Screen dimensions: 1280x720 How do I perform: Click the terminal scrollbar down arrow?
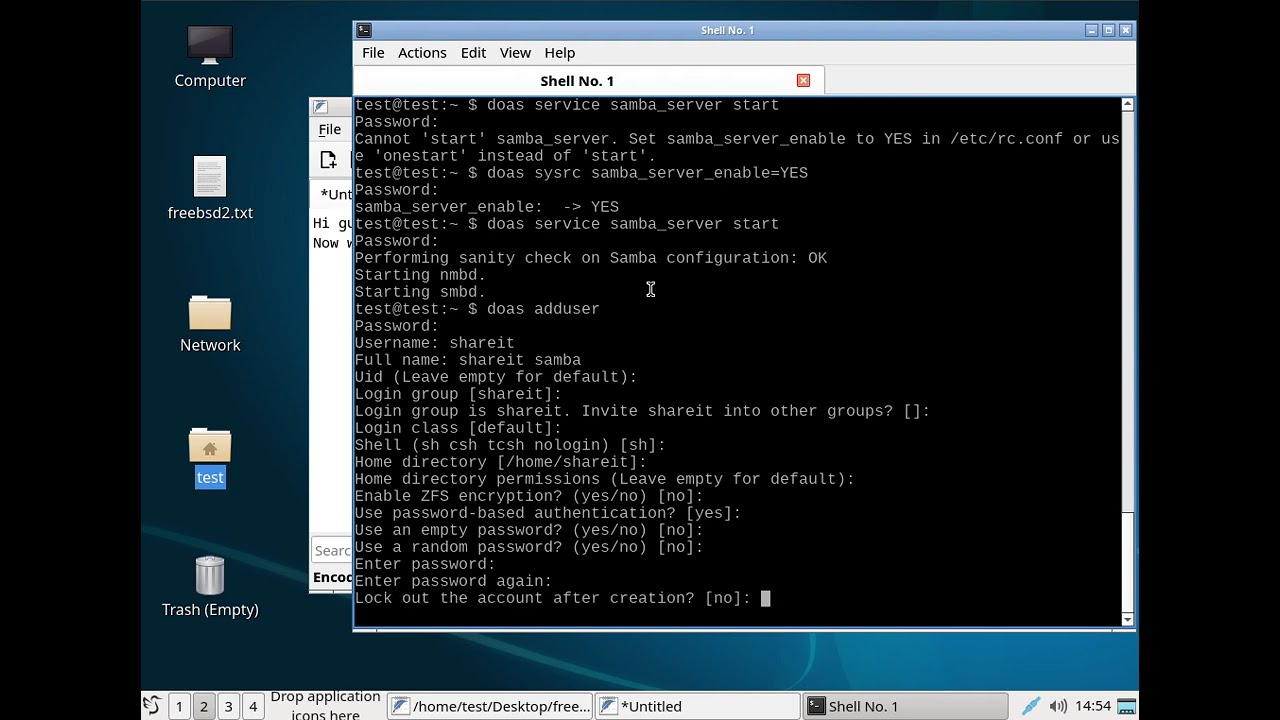[x=1127, y=620]
